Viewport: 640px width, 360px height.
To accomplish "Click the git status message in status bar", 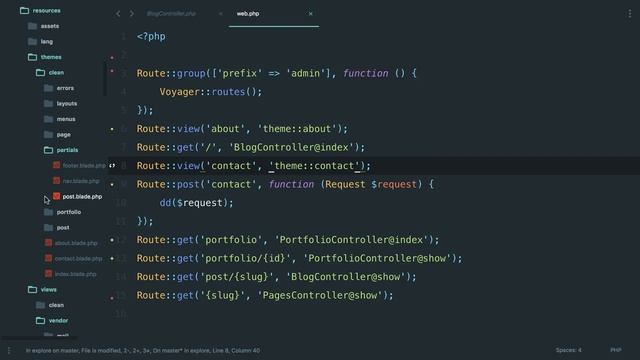I will click(x=143, y=351).
